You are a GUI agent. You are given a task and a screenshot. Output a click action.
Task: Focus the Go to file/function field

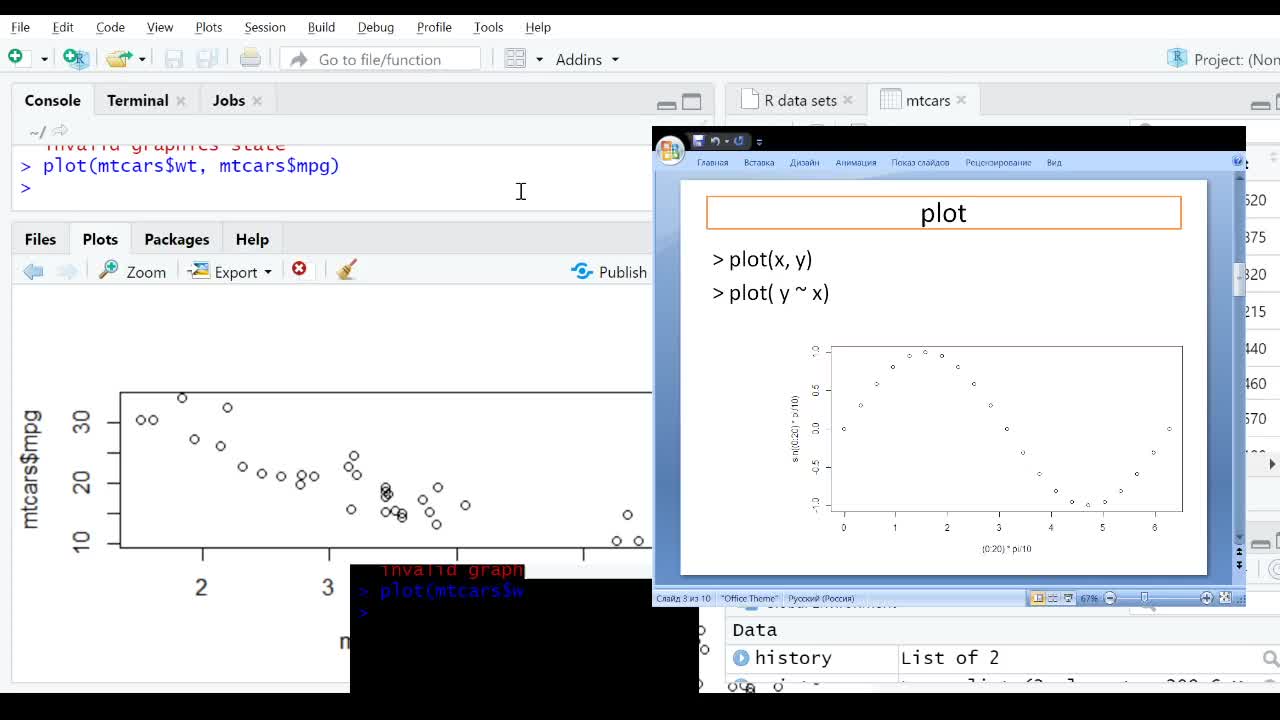(x=380, y=59)
